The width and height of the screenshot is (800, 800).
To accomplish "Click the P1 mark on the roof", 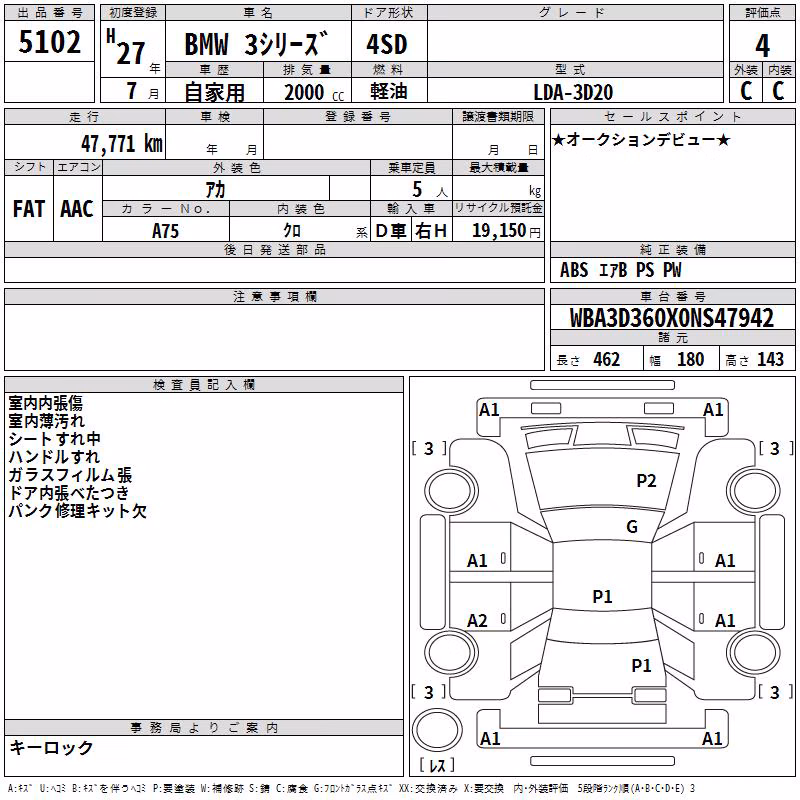I will 602,596.
